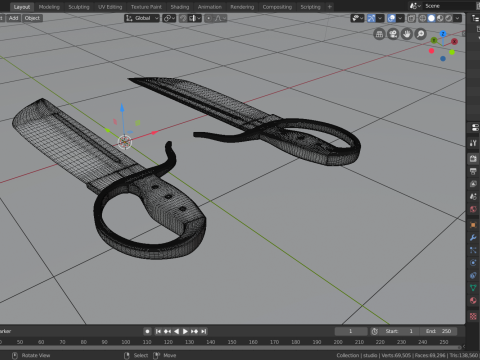Toggle snapping magnet icon
The image size is (480, 360).
pyautogui.click(x=183, y=18)
